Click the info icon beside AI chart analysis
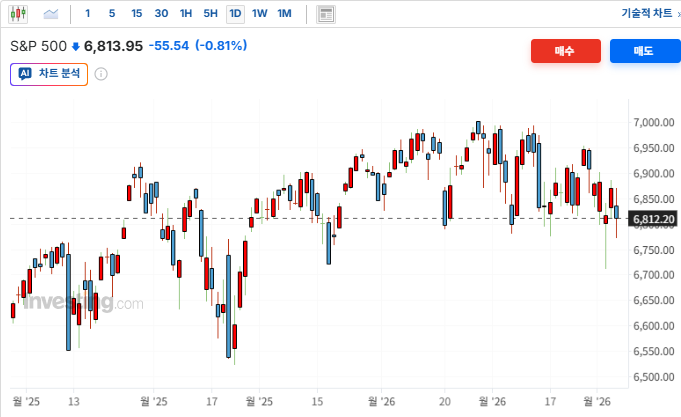 [x=101, y=74]
